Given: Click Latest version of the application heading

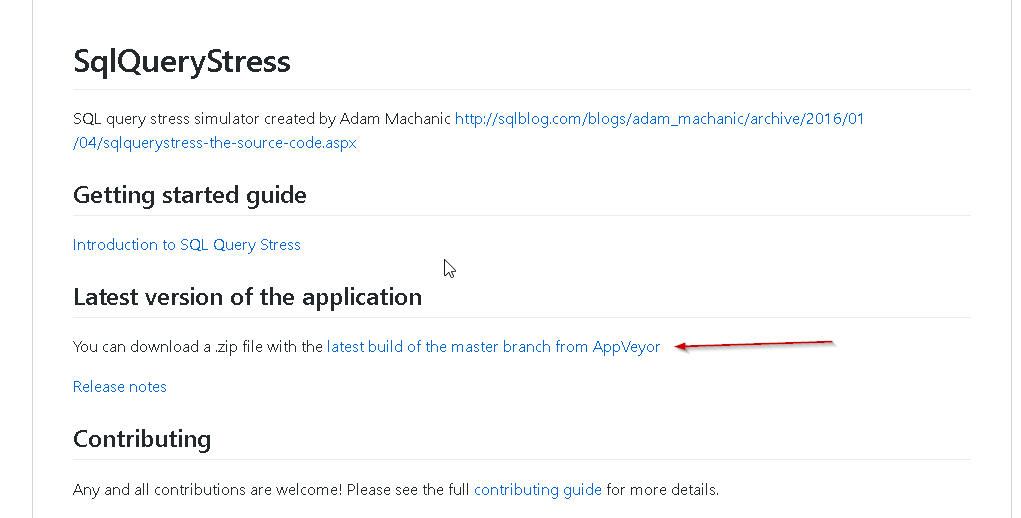Looking at the screenshot, I should click(x=247, y=297).
